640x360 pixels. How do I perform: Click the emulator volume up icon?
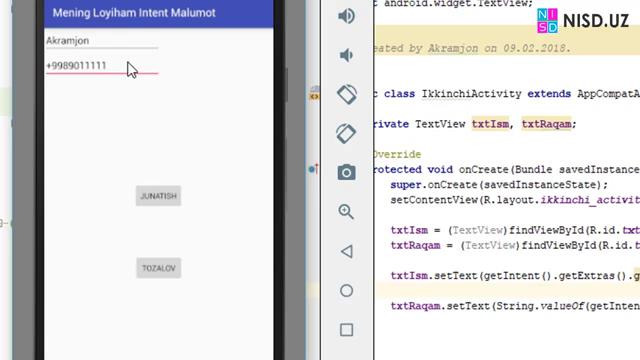[346, 16]
